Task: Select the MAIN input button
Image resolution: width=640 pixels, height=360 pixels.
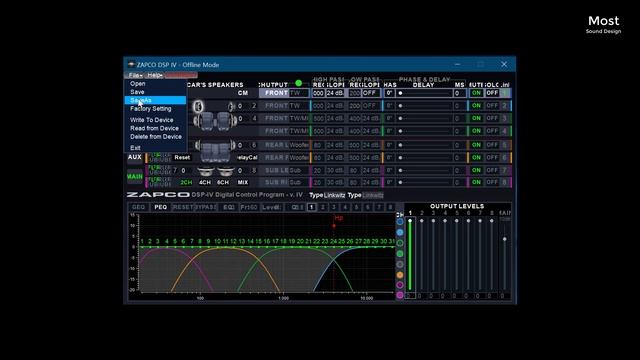Action: tap(135, 177)
